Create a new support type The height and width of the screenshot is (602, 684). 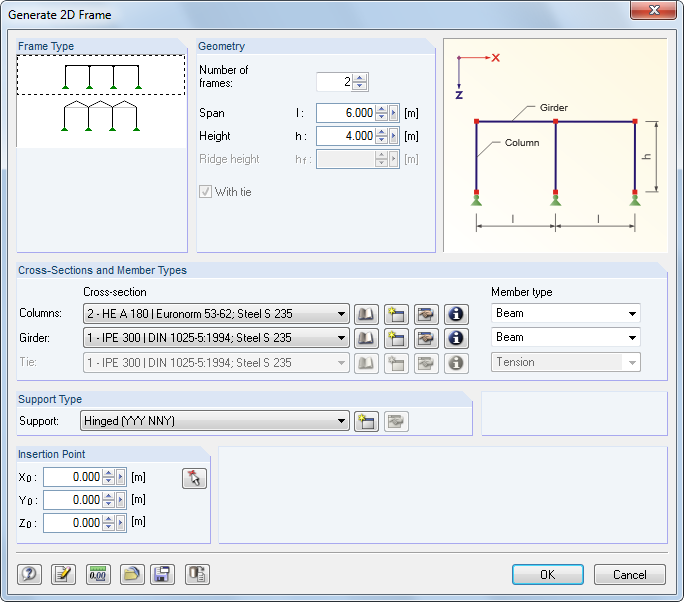click(366, 421)
